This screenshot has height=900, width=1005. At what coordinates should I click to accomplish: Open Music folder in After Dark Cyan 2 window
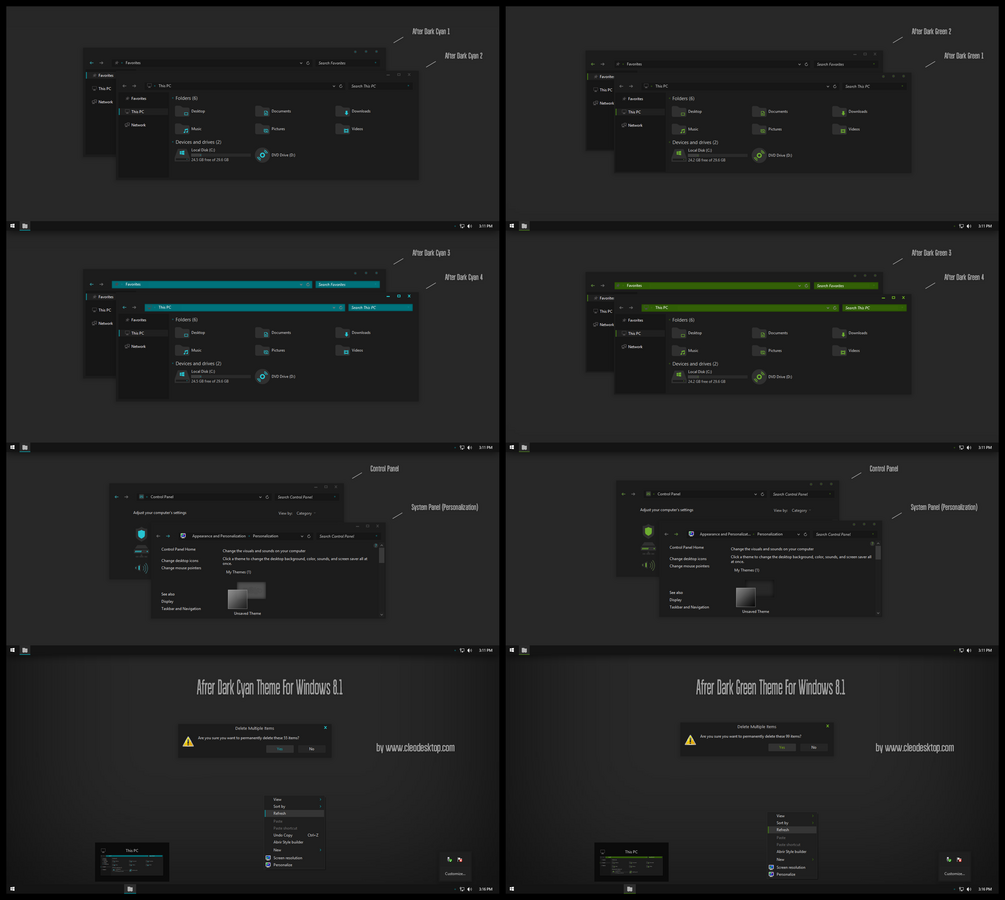(x=188, y=129)
